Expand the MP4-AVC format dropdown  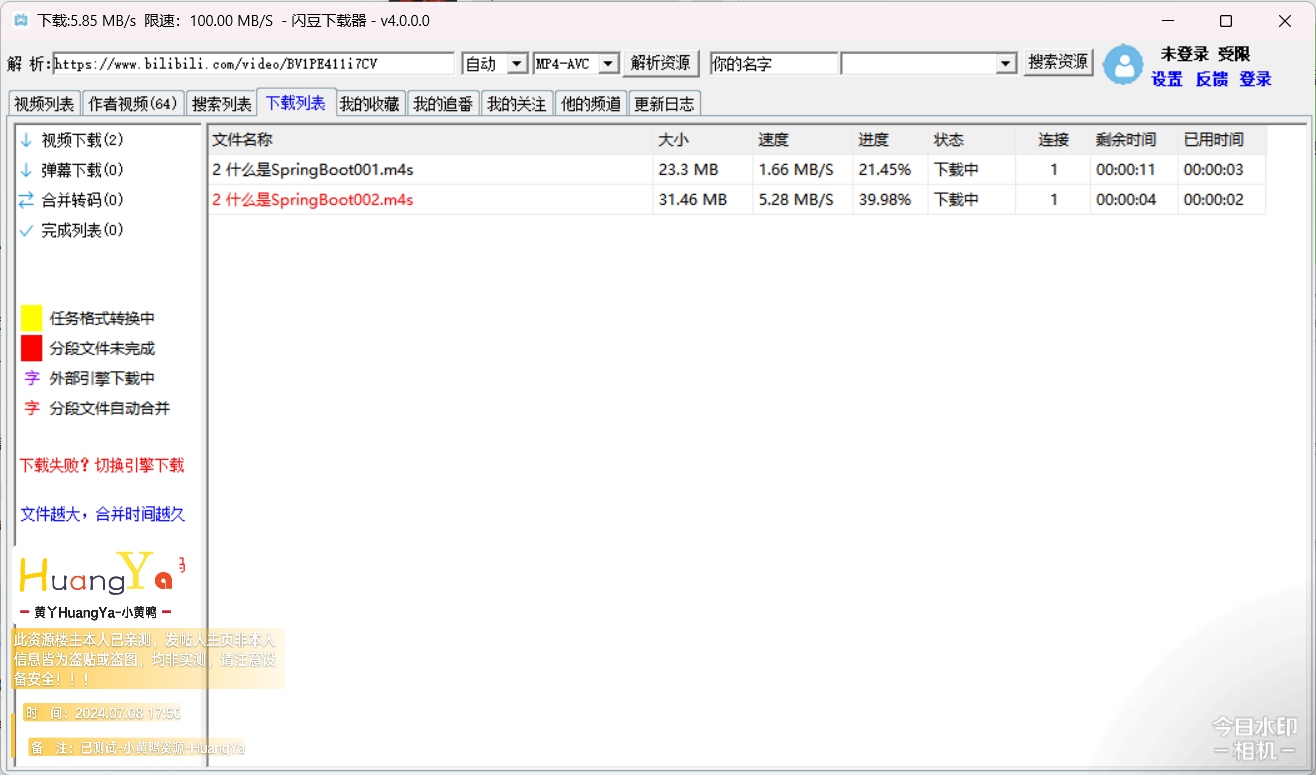point(608,64)
